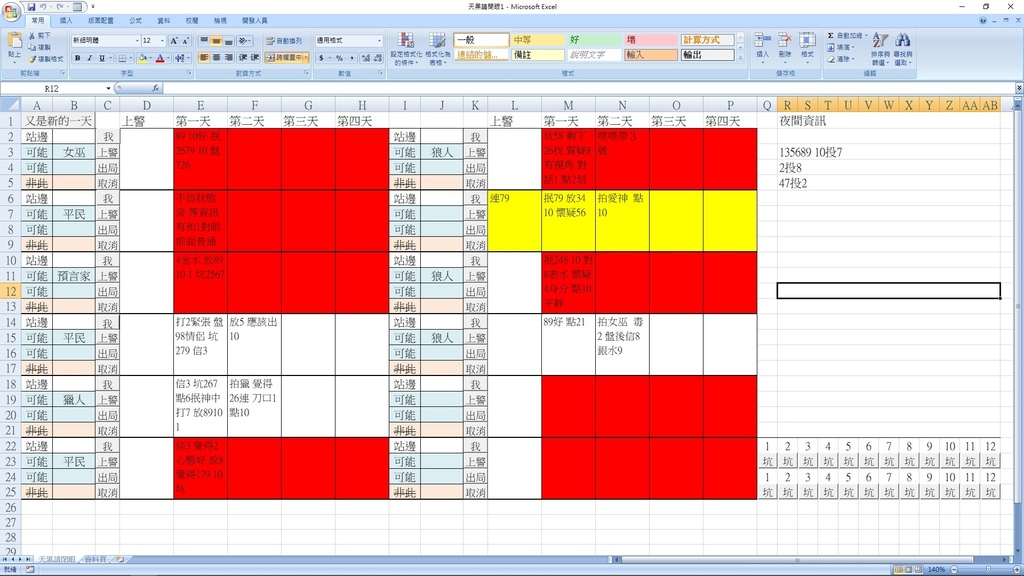
Task: Insert function via fx button
Action: (155, 88)
